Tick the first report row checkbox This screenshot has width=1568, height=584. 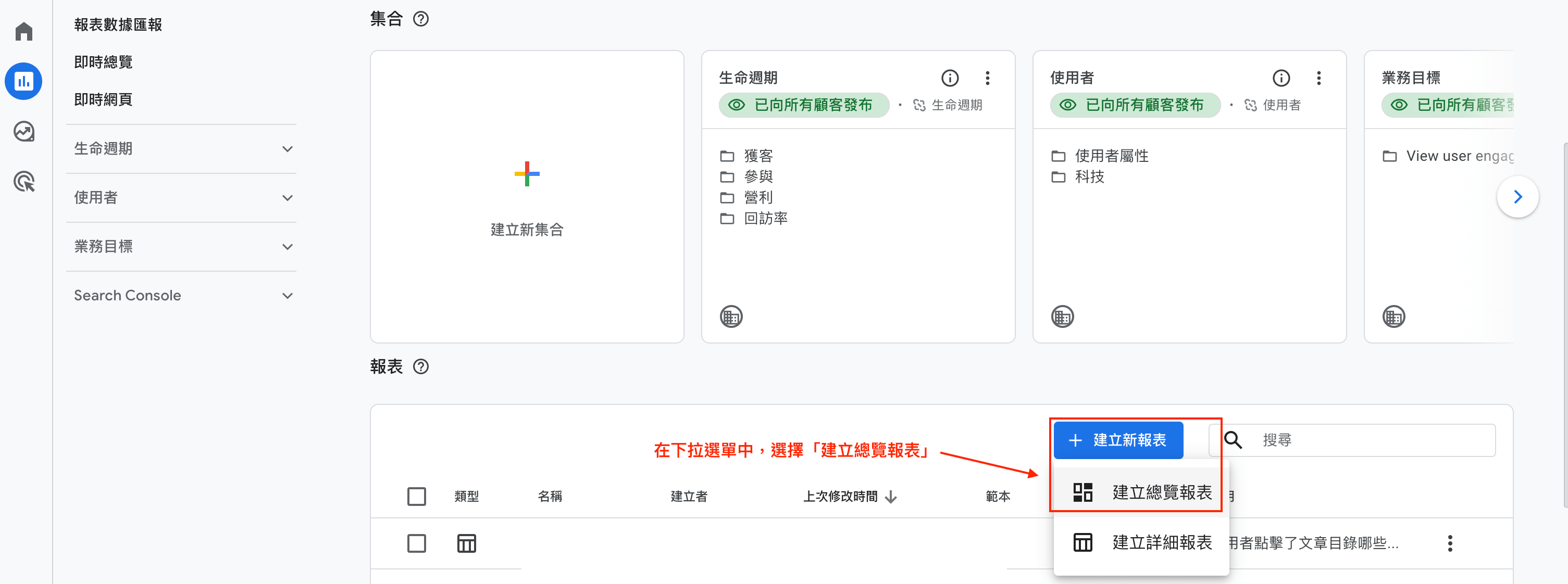[416, 543]
